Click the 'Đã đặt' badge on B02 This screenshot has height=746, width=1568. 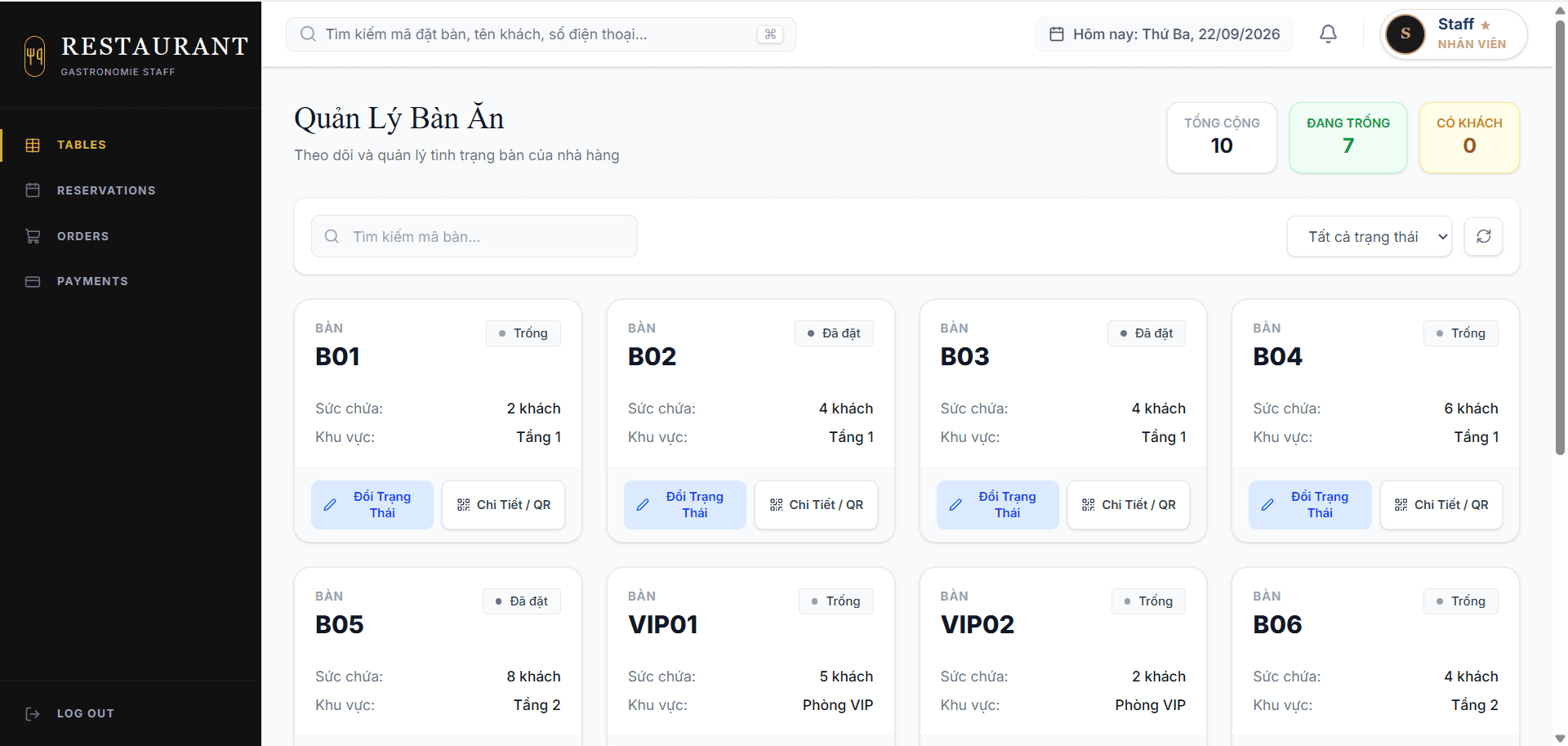[x=834, y=333]
